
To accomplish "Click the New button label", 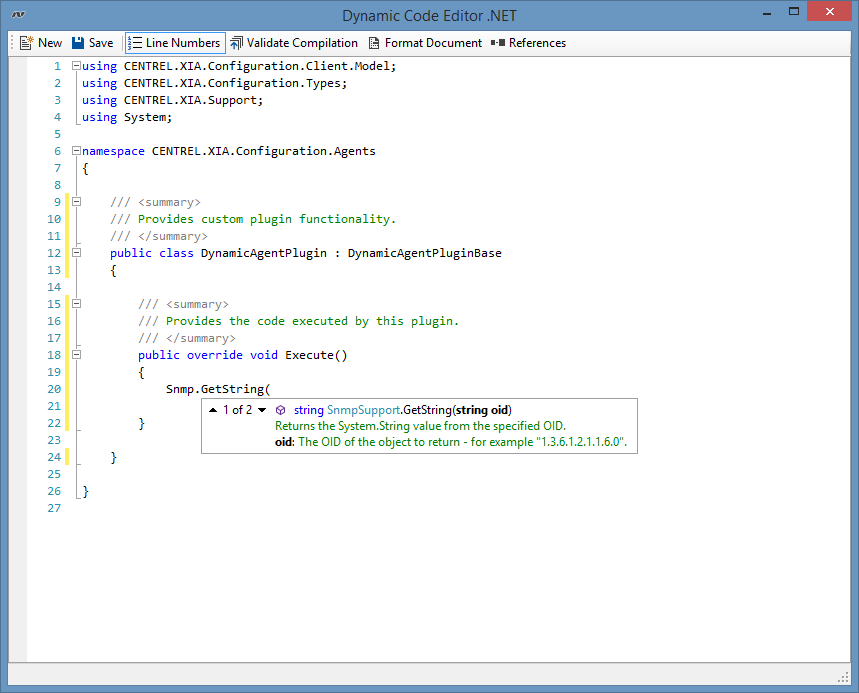I will coord(50,43).
